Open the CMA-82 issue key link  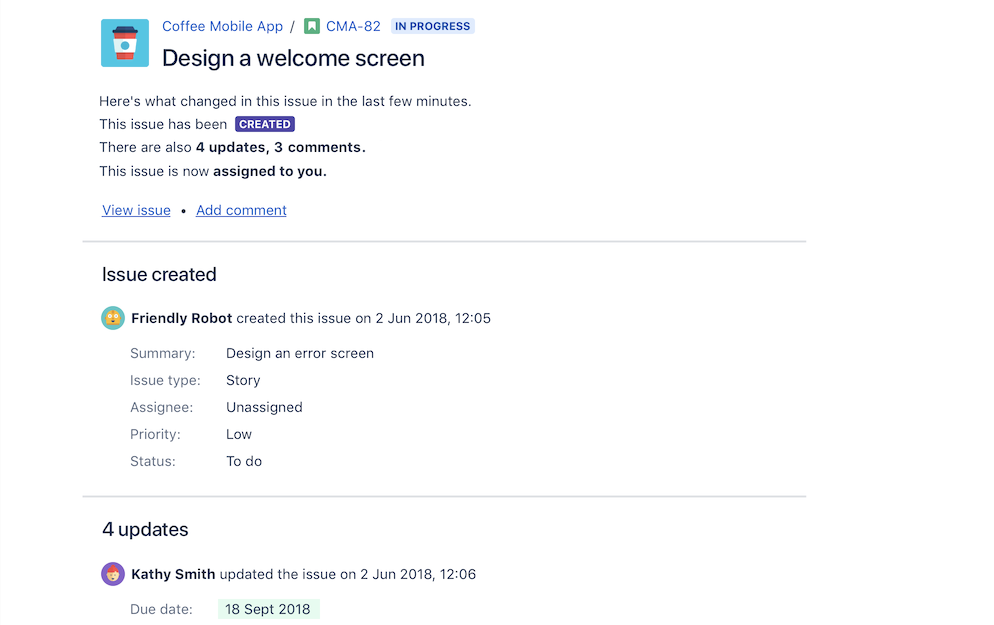(x=353, y=27)
